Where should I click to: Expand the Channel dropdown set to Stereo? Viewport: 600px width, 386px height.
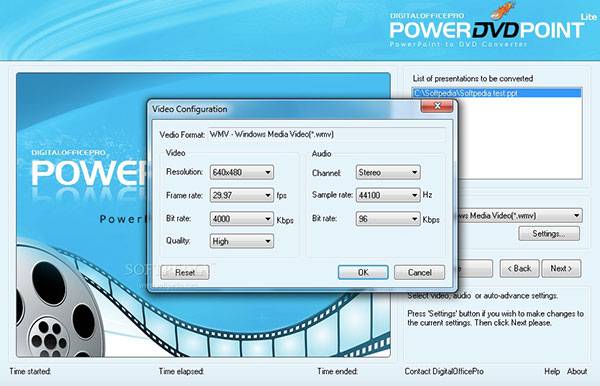tap(388, 172)
